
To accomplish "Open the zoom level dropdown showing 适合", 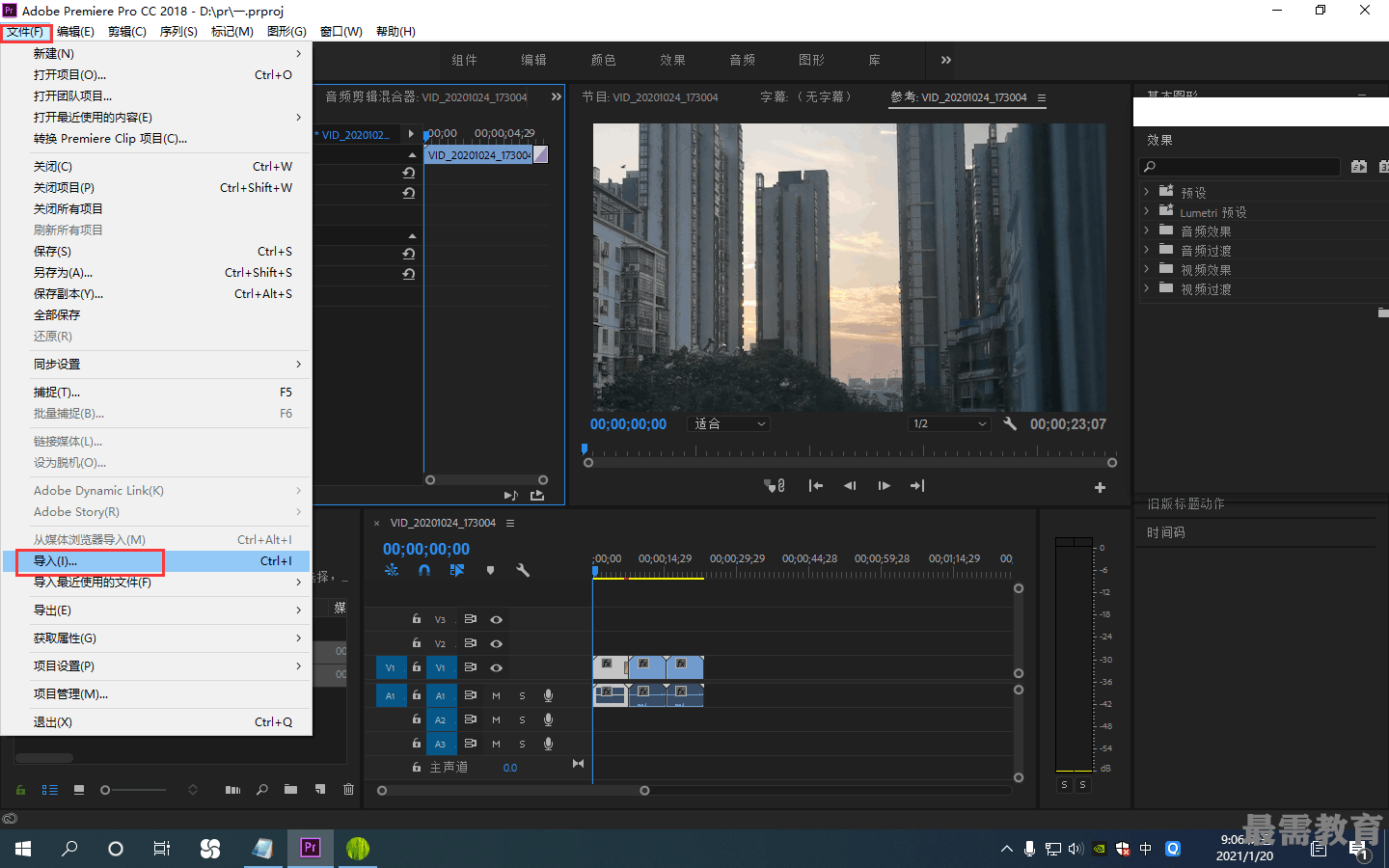I will tap(729, 423).
